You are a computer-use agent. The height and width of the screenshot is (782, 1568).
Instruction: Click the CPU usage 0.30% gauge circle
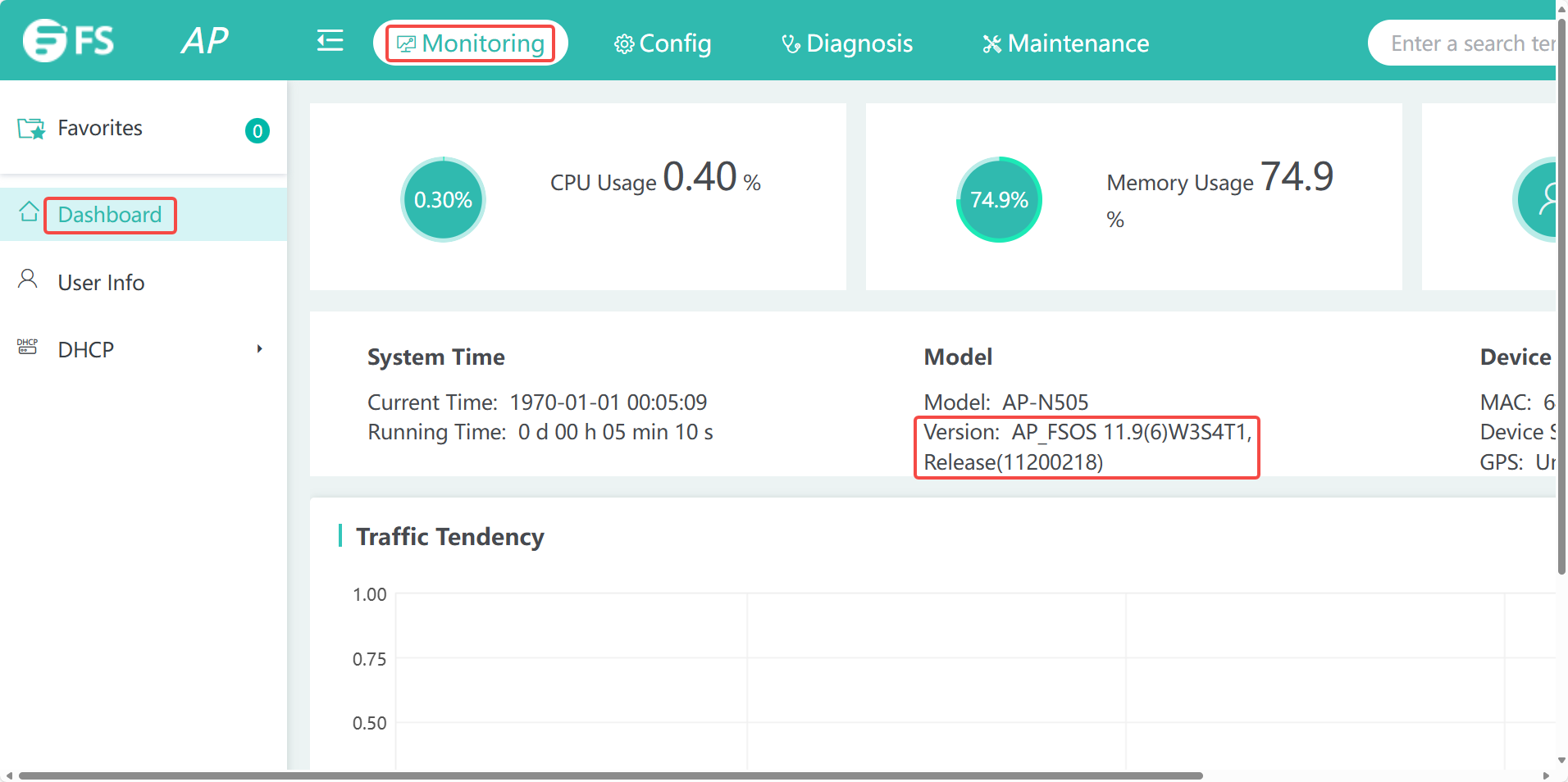click(x=443, y=199)
